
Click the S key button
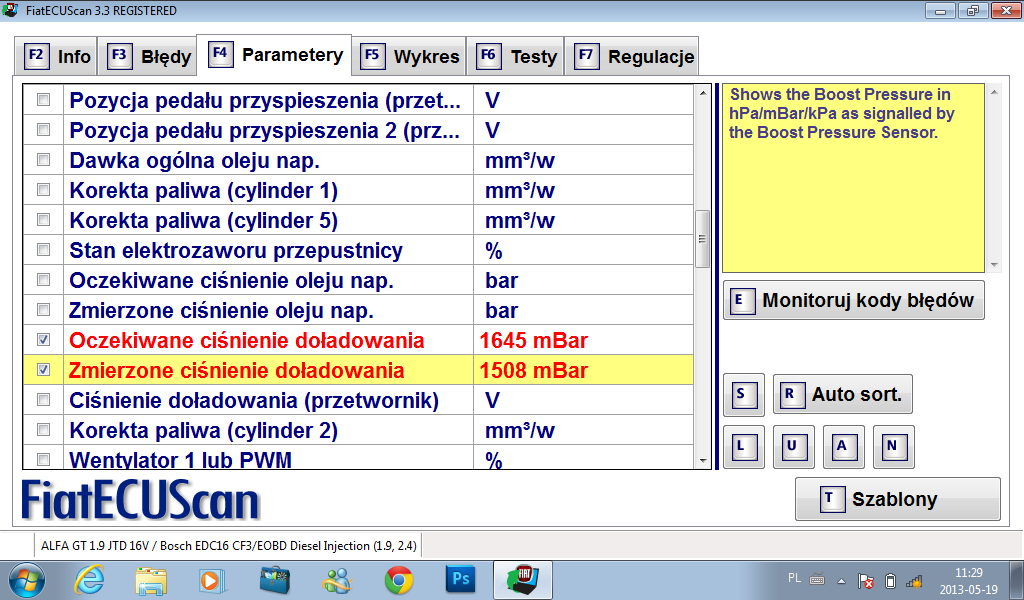tap(744, 395)
